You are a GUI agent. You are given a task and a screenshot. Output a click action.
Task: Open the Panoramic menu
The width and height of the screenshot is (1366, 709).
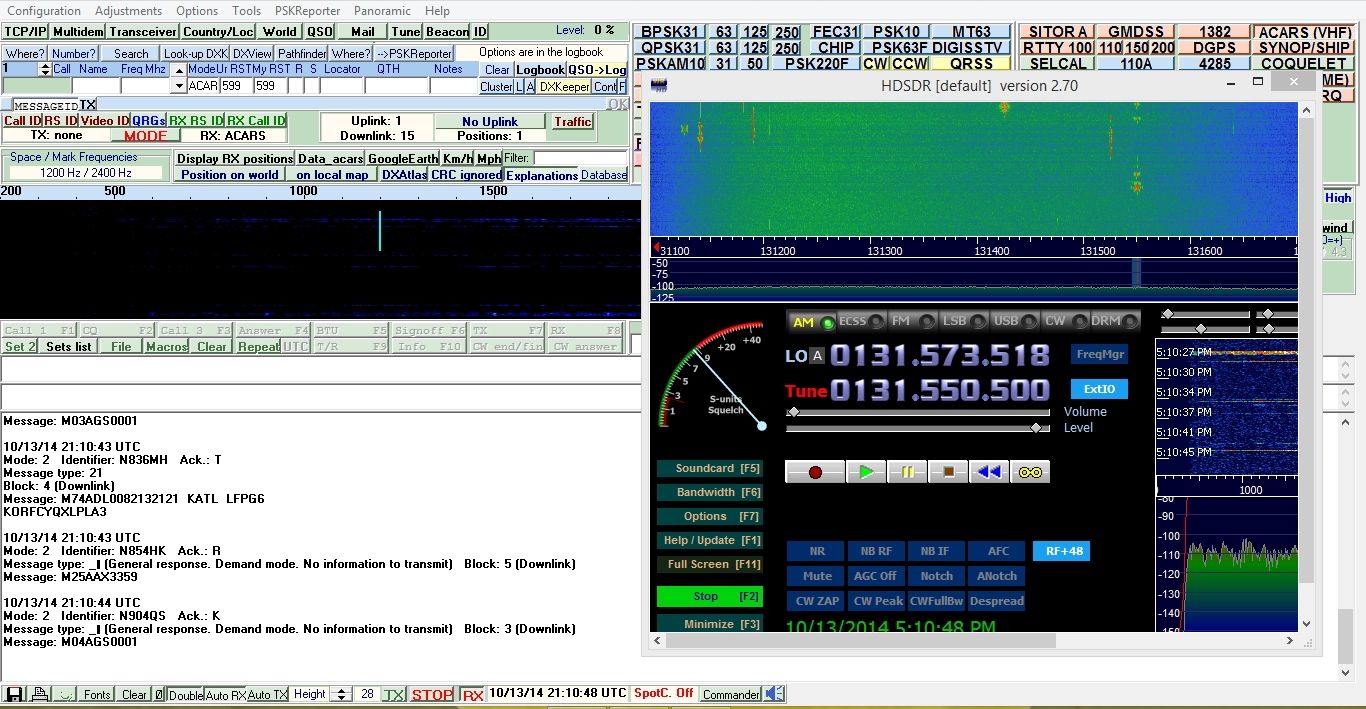click(x=382, y=11)
